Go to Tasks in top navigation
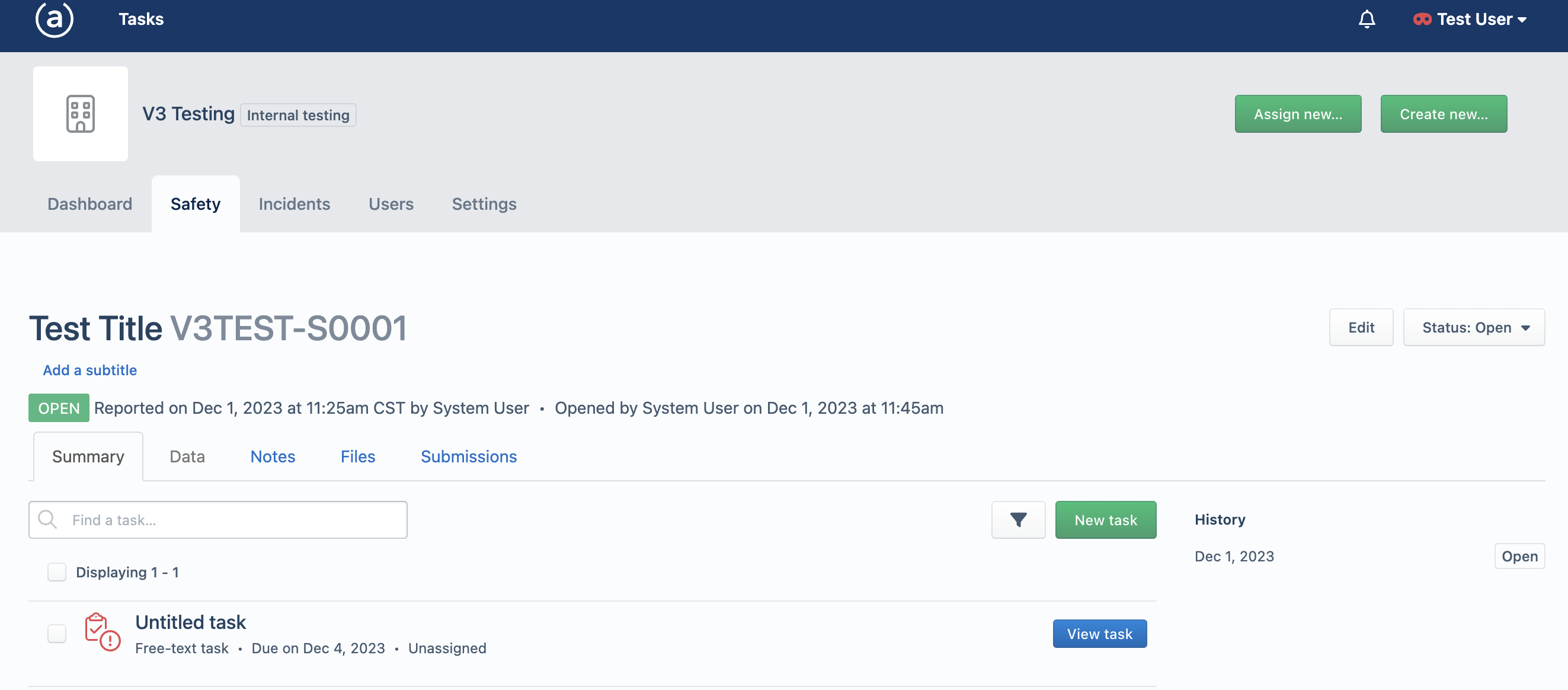Screen dimensions: 1568x690 tap(141, 20)
